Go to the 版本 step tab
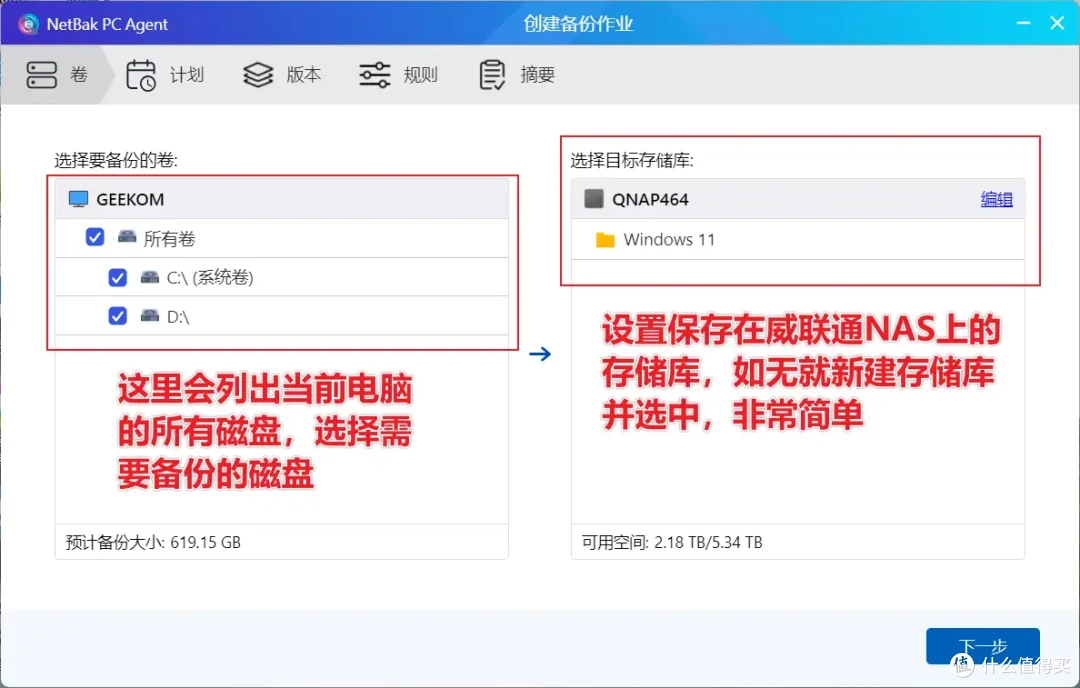The height and width of the screenshot is (688, 1080). pyautogui.click(x=282, y=74)
